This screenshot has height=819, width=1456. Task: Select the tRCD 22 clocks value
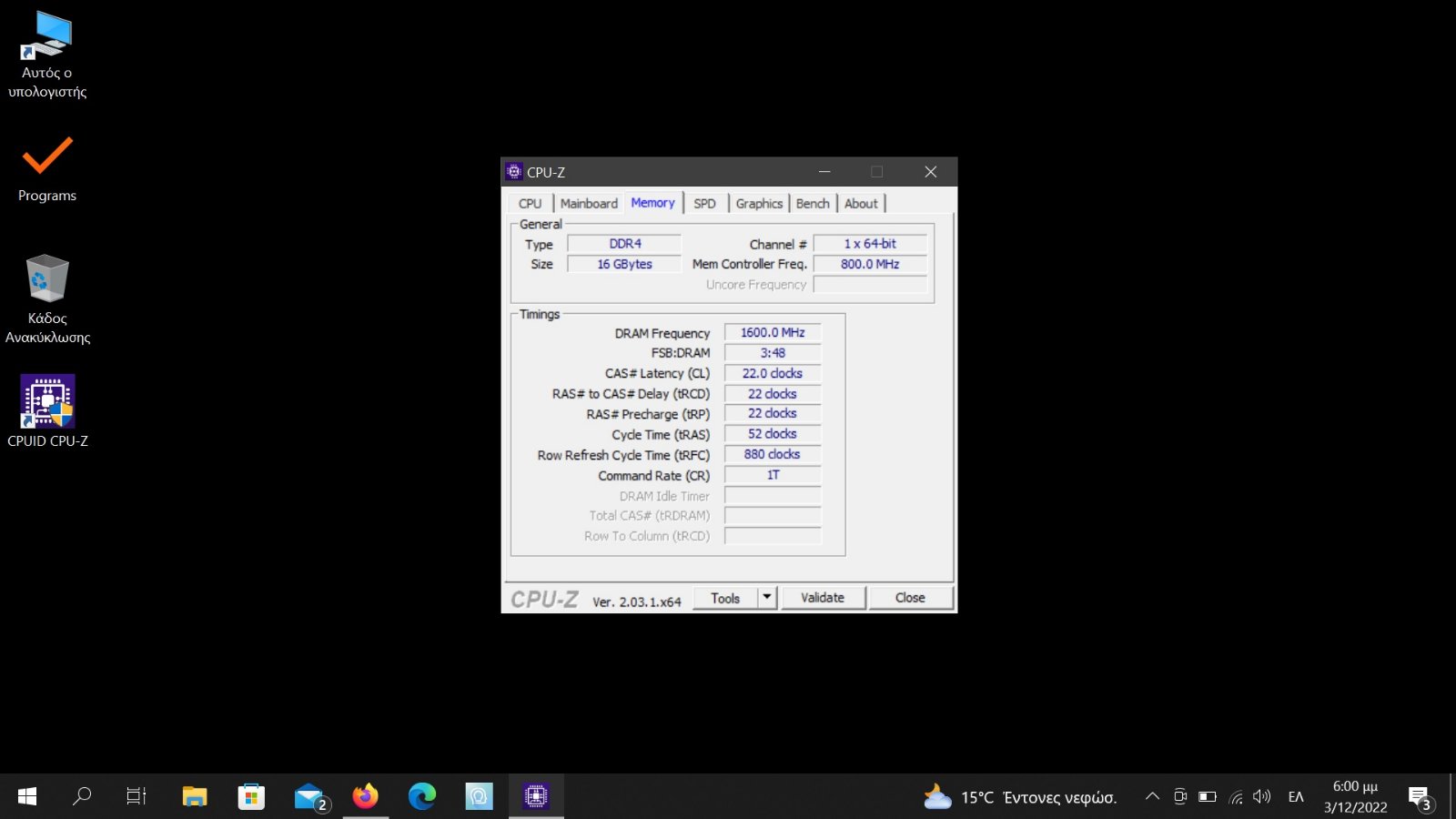[773, 394]
